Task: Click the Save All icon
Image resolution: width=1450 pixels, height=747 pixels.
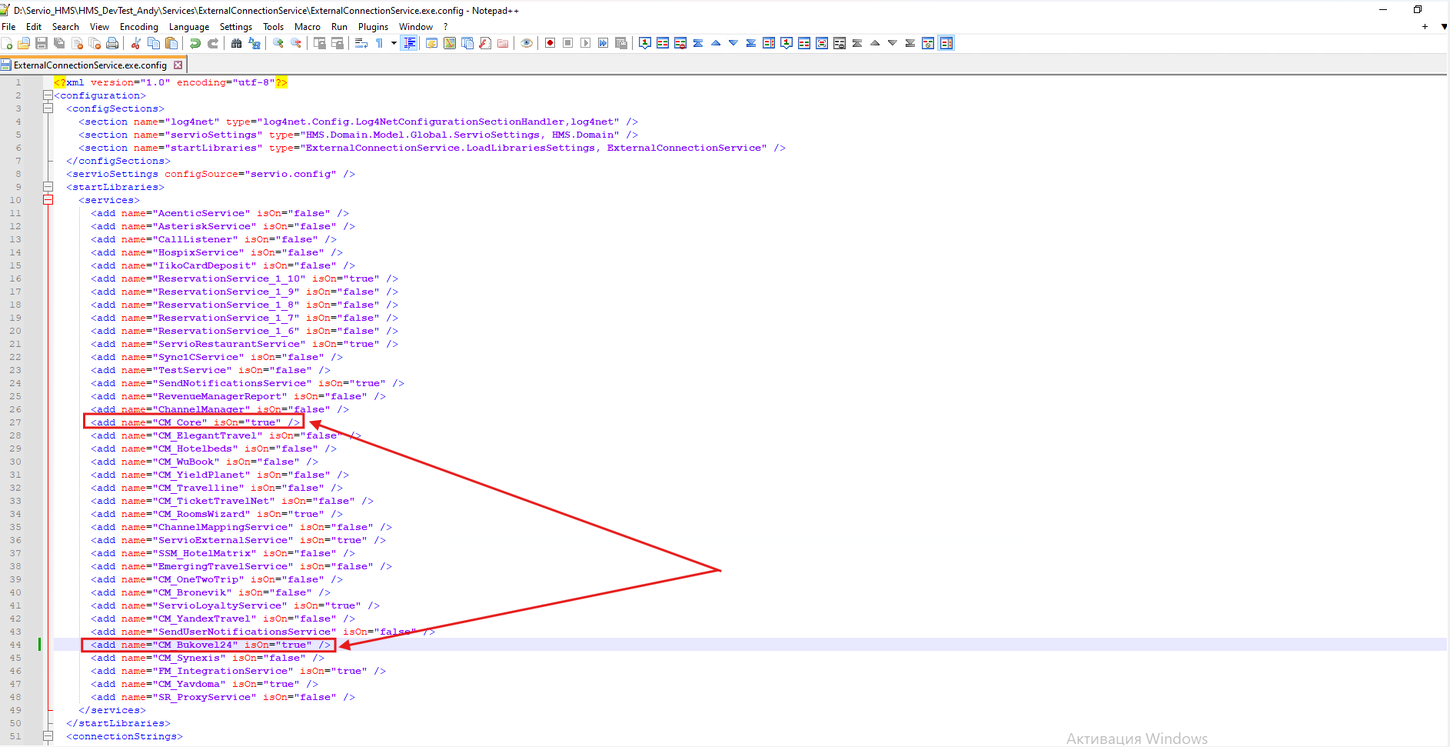Action: pyautogui.click(x=58, y=43)
